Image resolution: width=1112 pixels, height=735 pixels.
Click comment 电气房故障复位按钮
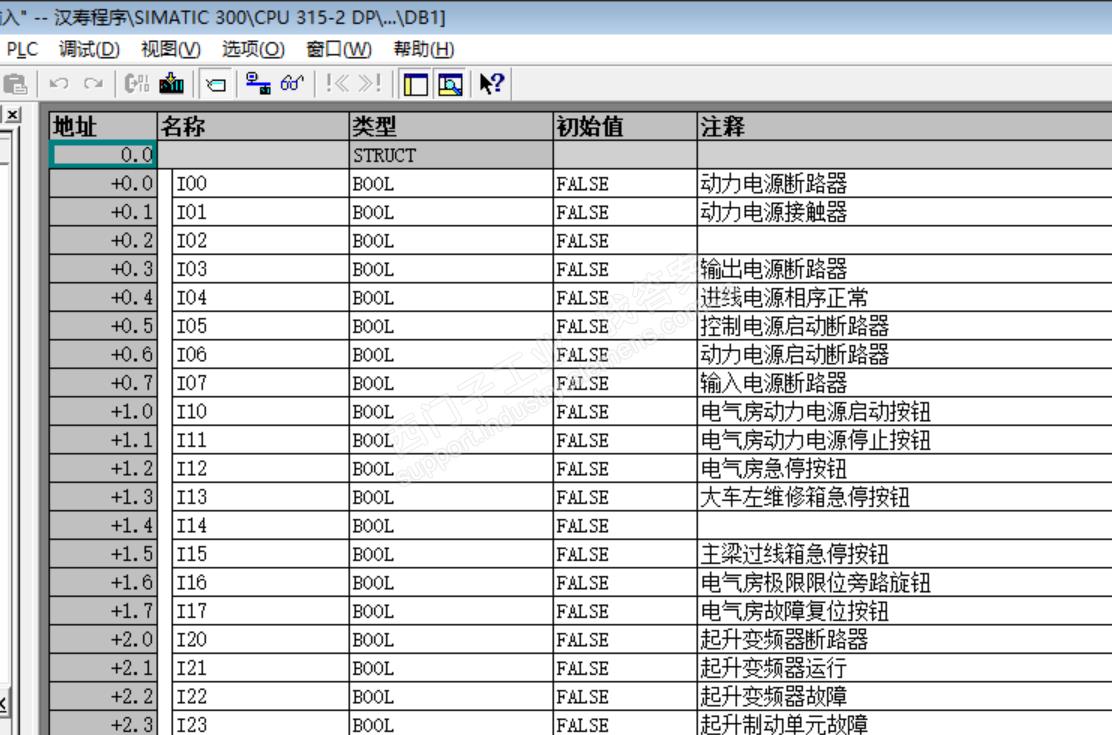point(794,611)
